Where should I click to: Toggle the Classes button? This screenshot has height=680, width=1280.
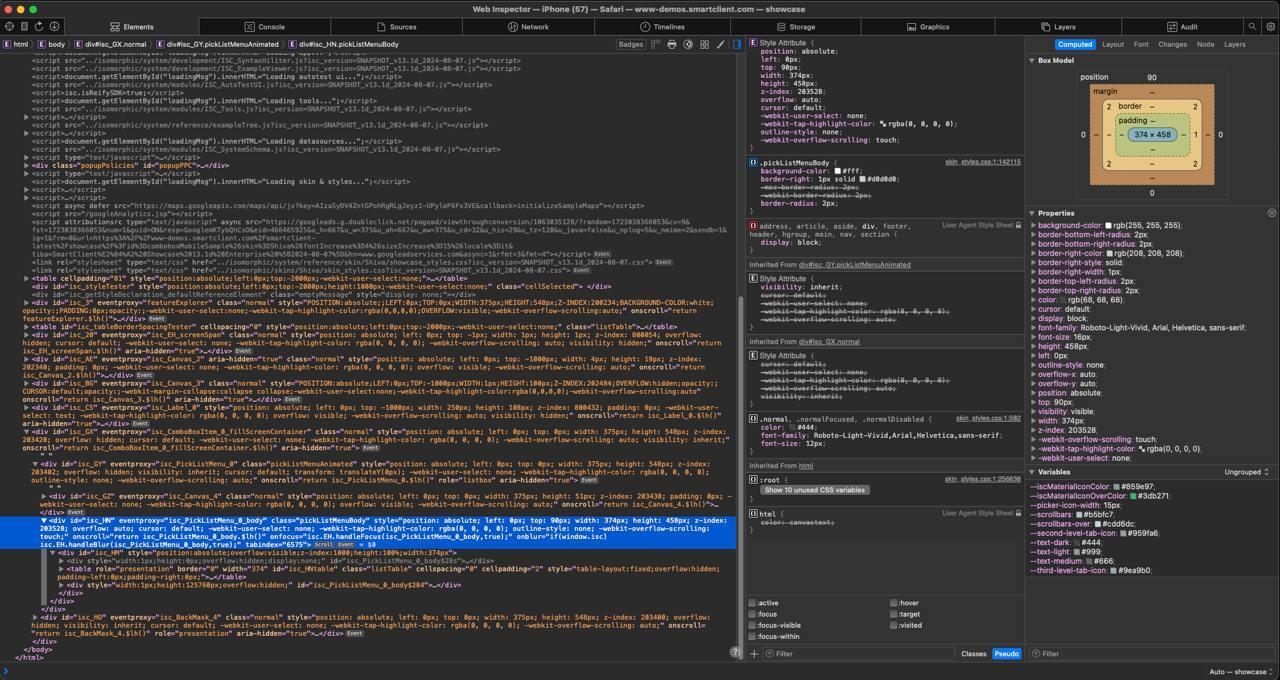[x=973, y=654]
